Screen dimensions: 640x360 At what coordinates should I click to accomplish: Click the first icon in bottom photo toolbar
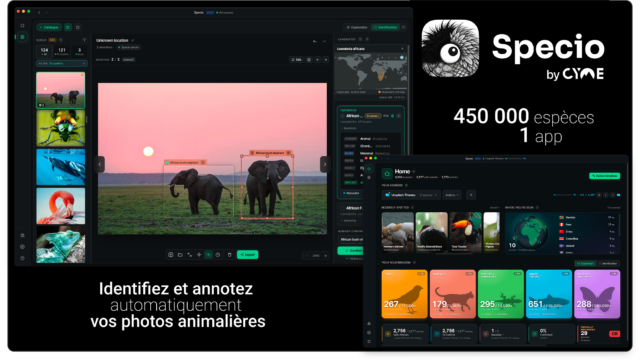pyautogui.click(x=171, y=255)
